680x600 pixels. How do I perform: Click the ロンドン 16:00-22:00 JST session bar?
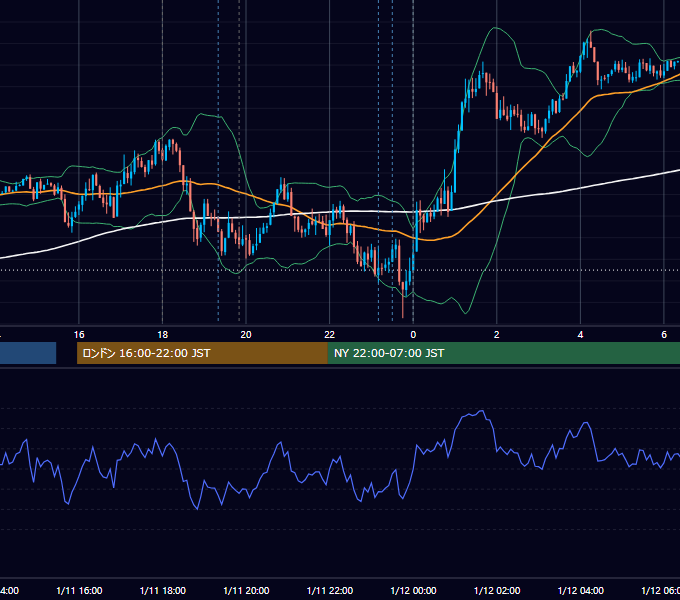[x=202, y=353]
